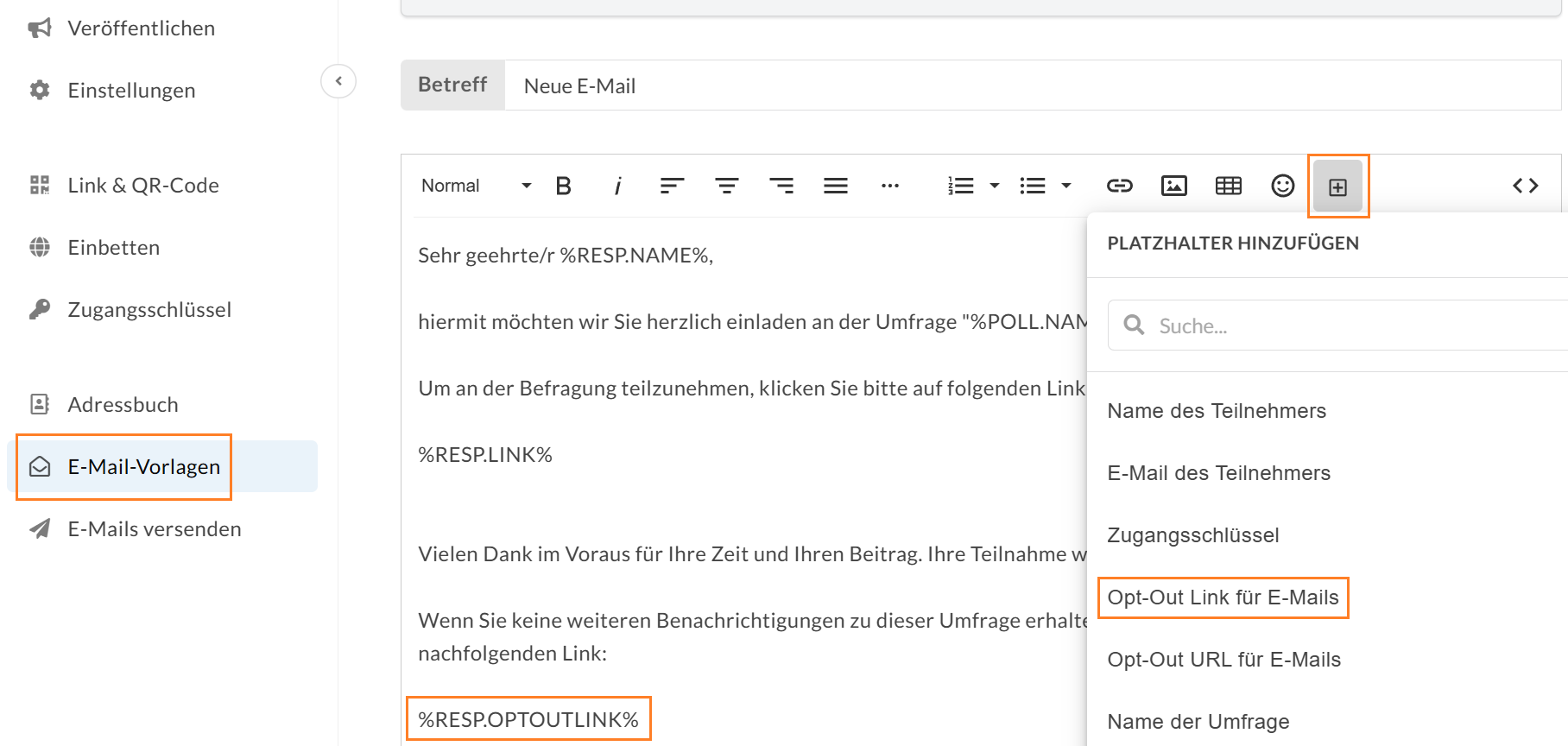Image resolution: width=1568 pixels, height=746 pixels.
Task: Click the PLATZHALTER HINZUFÜGEN heading
Action: 1233,243
